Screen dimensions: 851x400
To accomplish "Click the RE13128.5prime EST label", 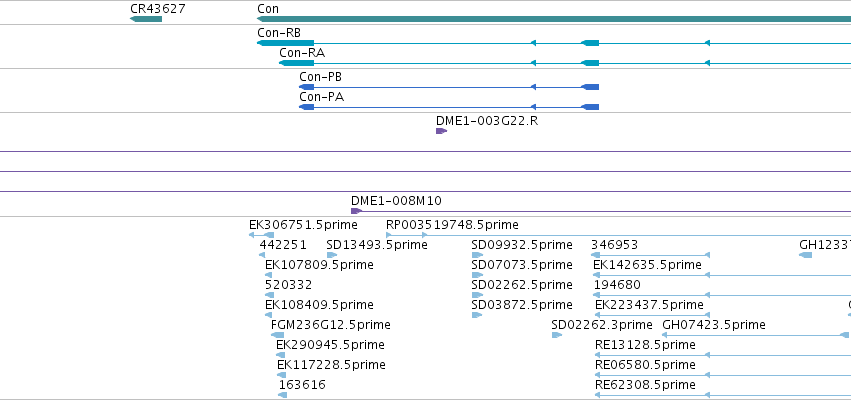I will click(645, 345).
